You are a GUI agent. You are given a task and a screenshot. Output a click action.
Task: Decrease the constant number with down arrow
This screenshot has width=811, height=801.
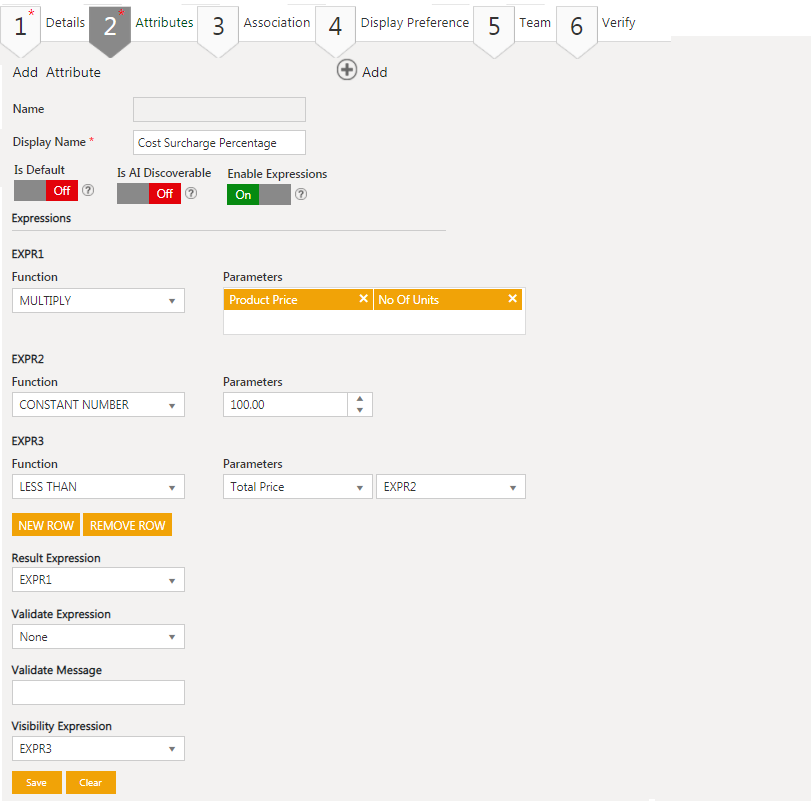(x=360, y=410)
